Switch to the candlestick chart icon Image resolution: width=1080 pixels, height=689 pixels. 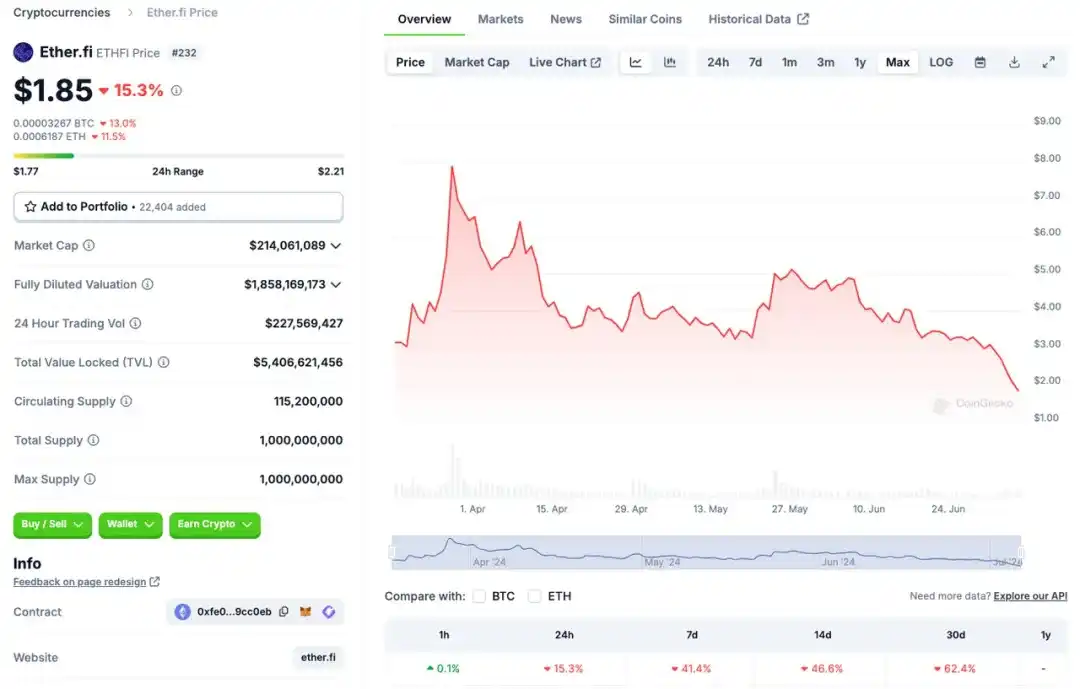click(x=670, y=62)
